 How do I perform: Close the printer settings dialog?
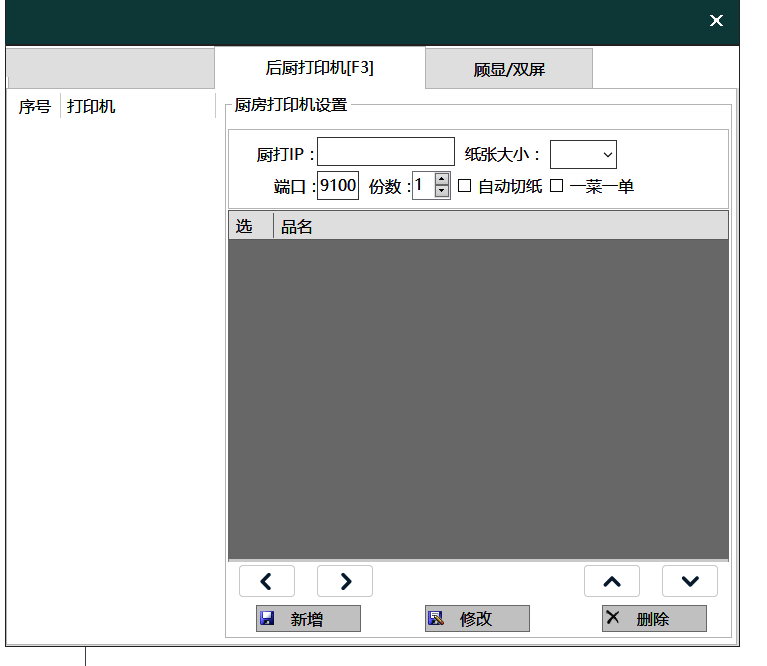tap(716, 21)
